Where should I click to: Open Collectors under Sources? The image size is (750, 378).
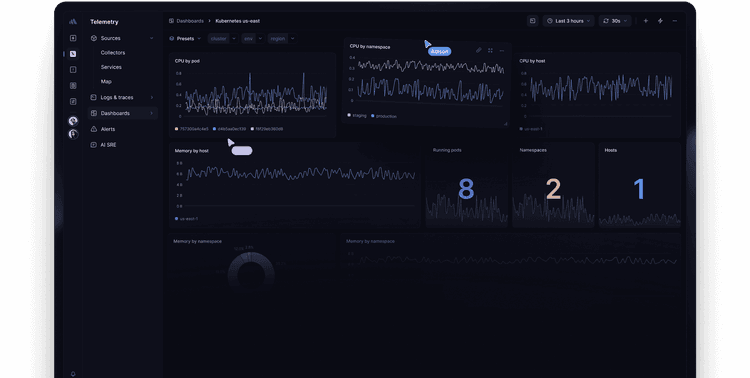coord(113,53)
